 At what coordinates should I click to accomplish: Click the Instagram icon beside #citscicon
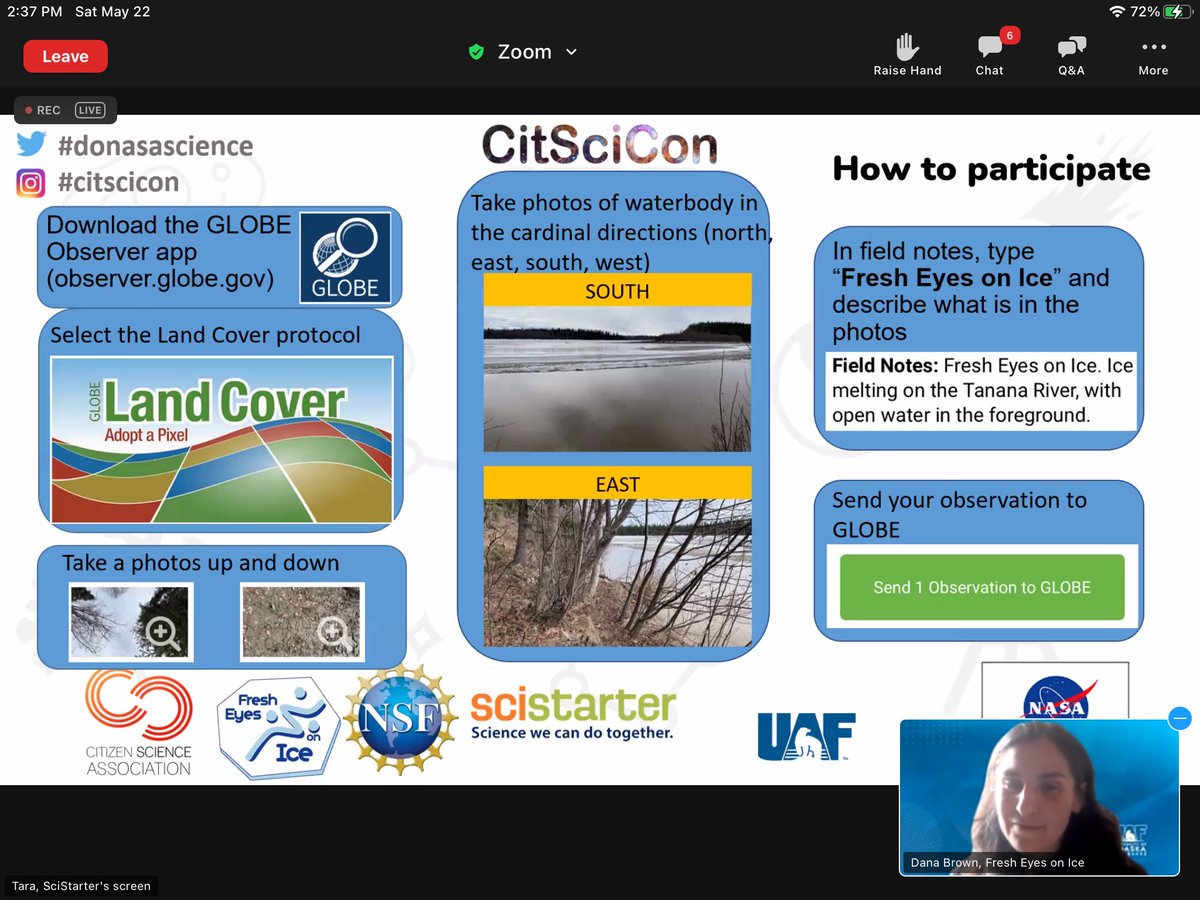tap(30, 182)
